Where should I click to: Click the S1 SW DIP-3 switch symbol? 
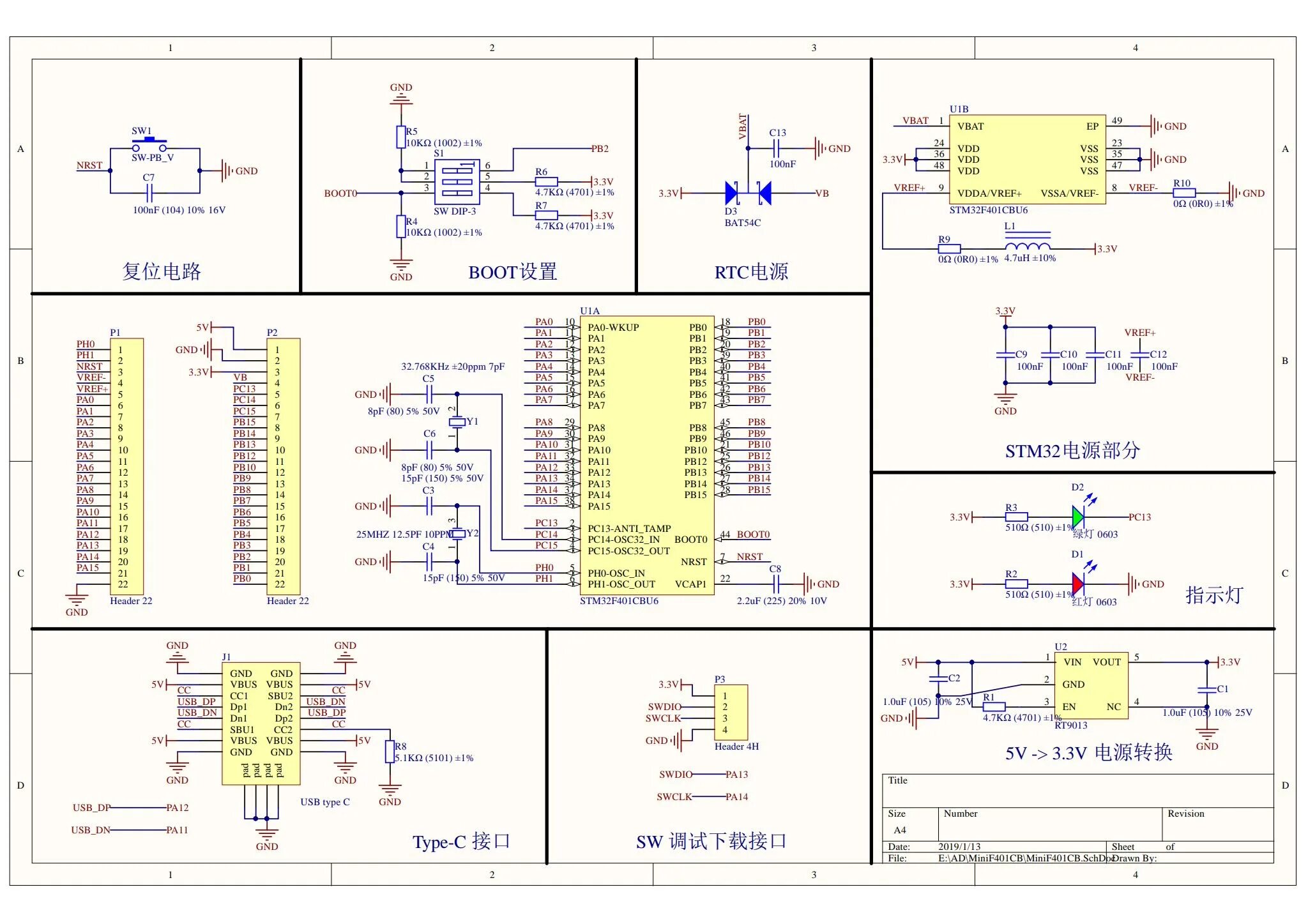[457, 182]
